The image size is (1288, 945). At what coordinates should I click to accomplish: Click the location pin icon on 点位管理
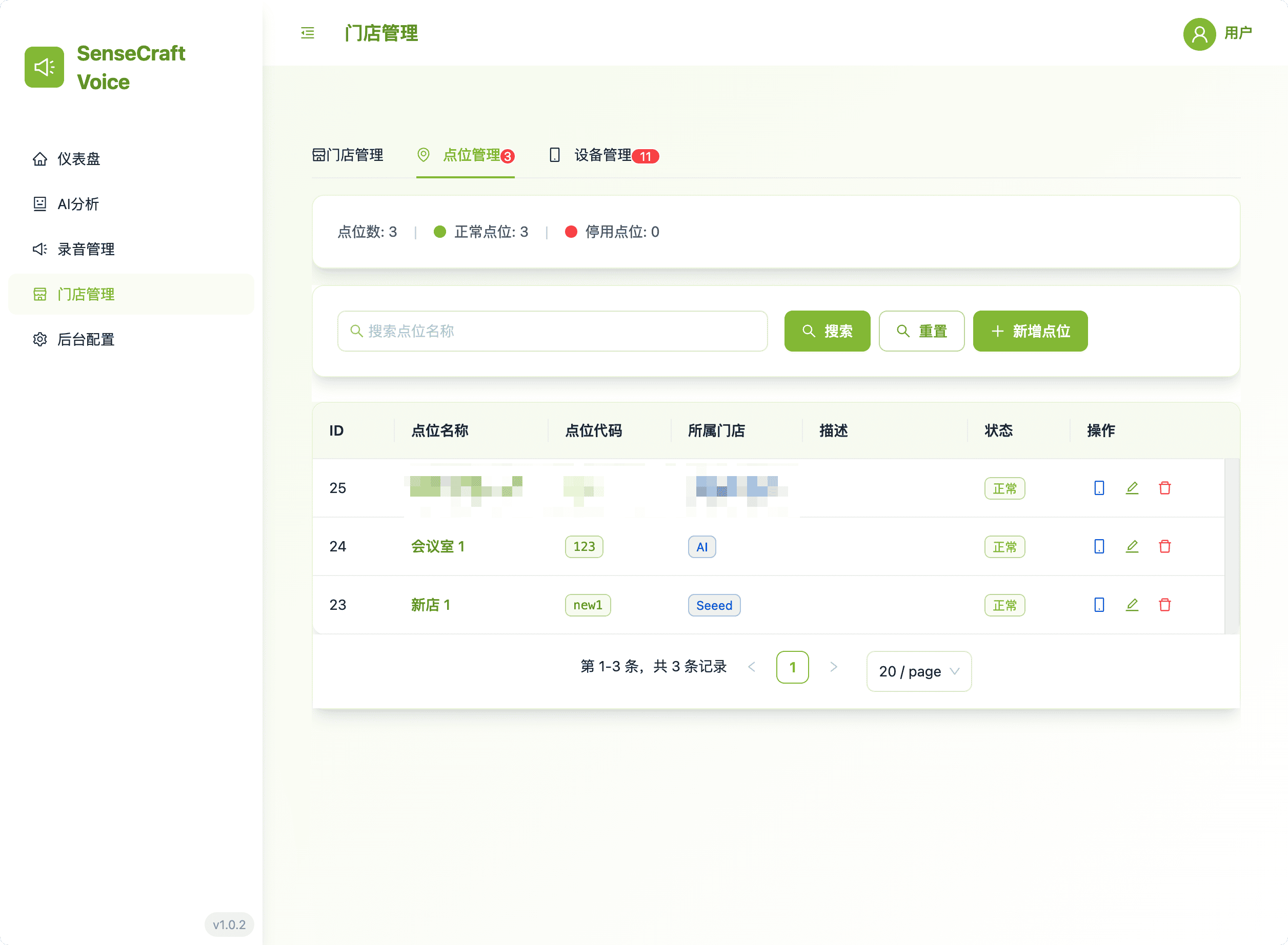point(424,155)
